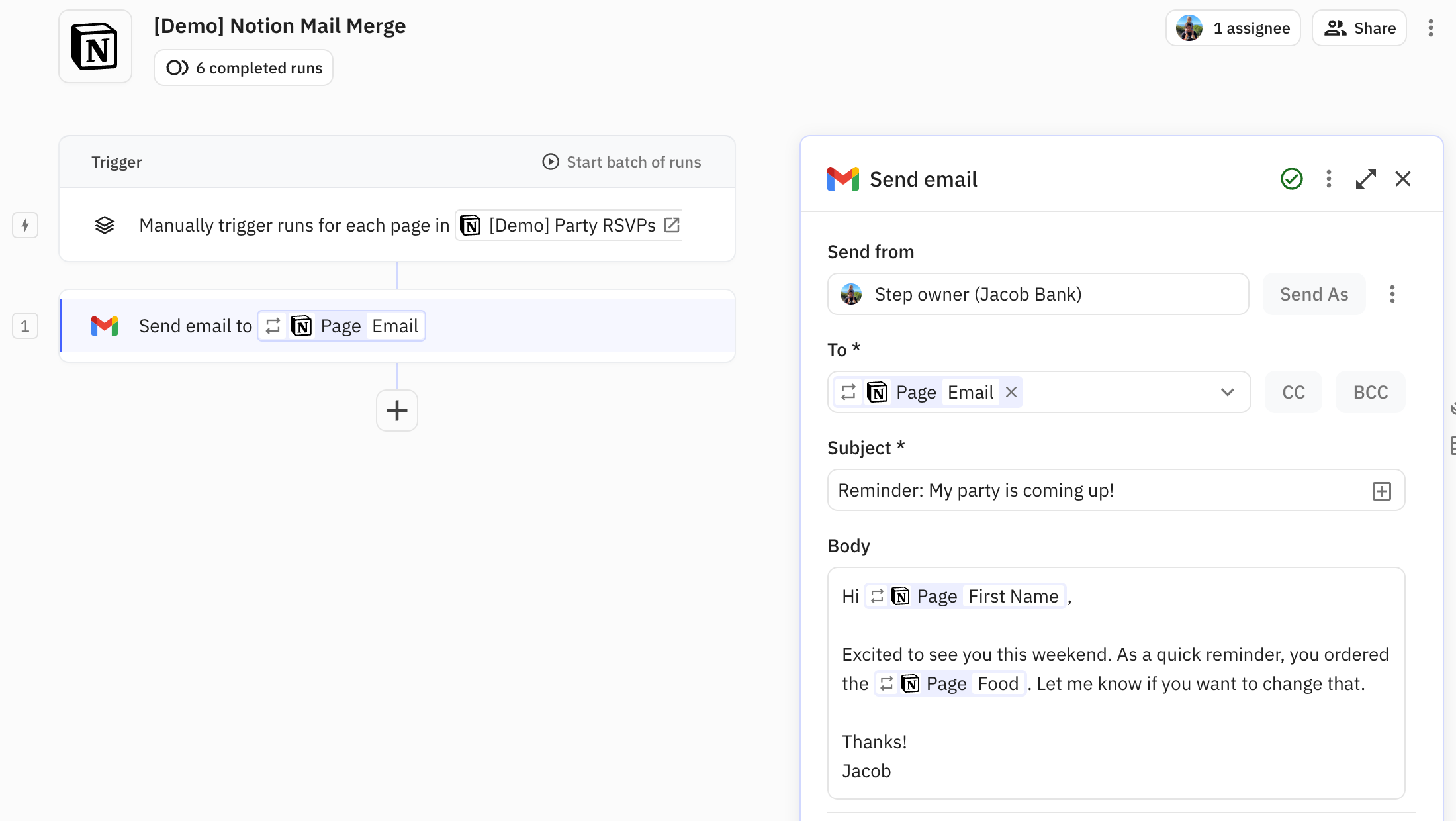Remove Page Email recipient chip
1456x821 pixels.
[1011, 392]
